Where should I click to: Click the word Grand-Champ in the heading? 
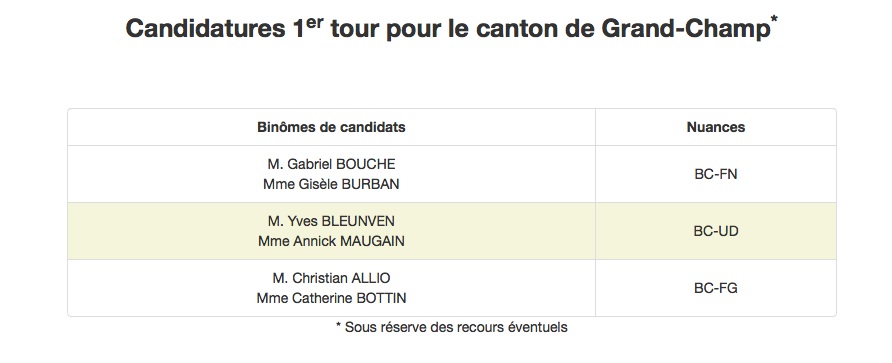(685, 30)
